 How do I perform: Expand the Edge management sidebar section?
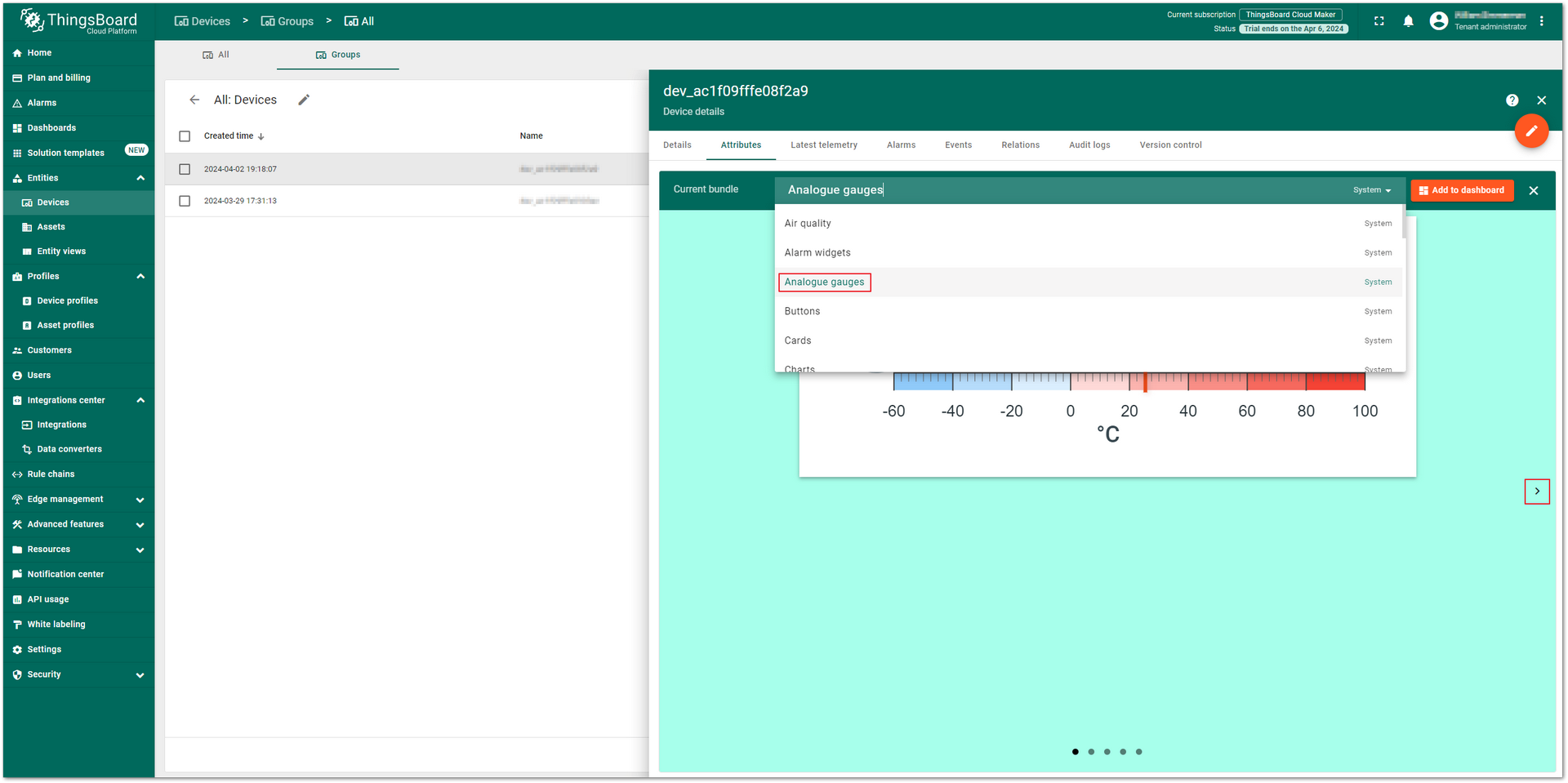[140, 500]
